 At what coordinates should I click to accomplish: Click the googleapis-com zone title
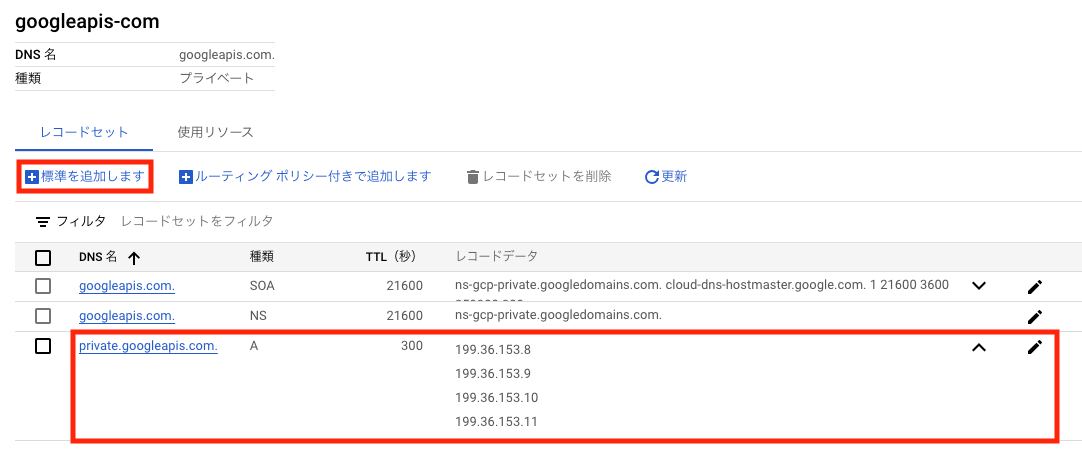[87, 22]
